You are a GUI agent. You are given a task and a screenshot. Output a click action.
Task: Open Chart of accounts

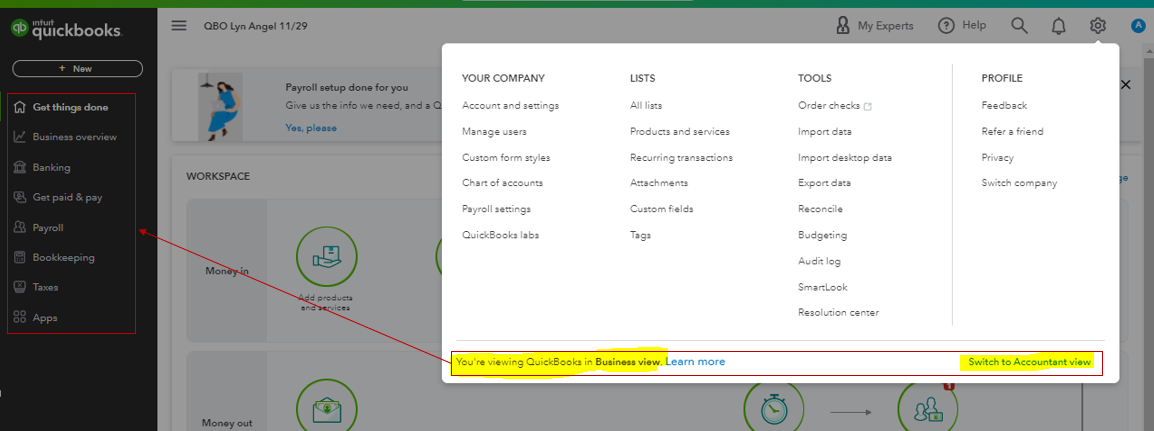click(x=503, y=182)
